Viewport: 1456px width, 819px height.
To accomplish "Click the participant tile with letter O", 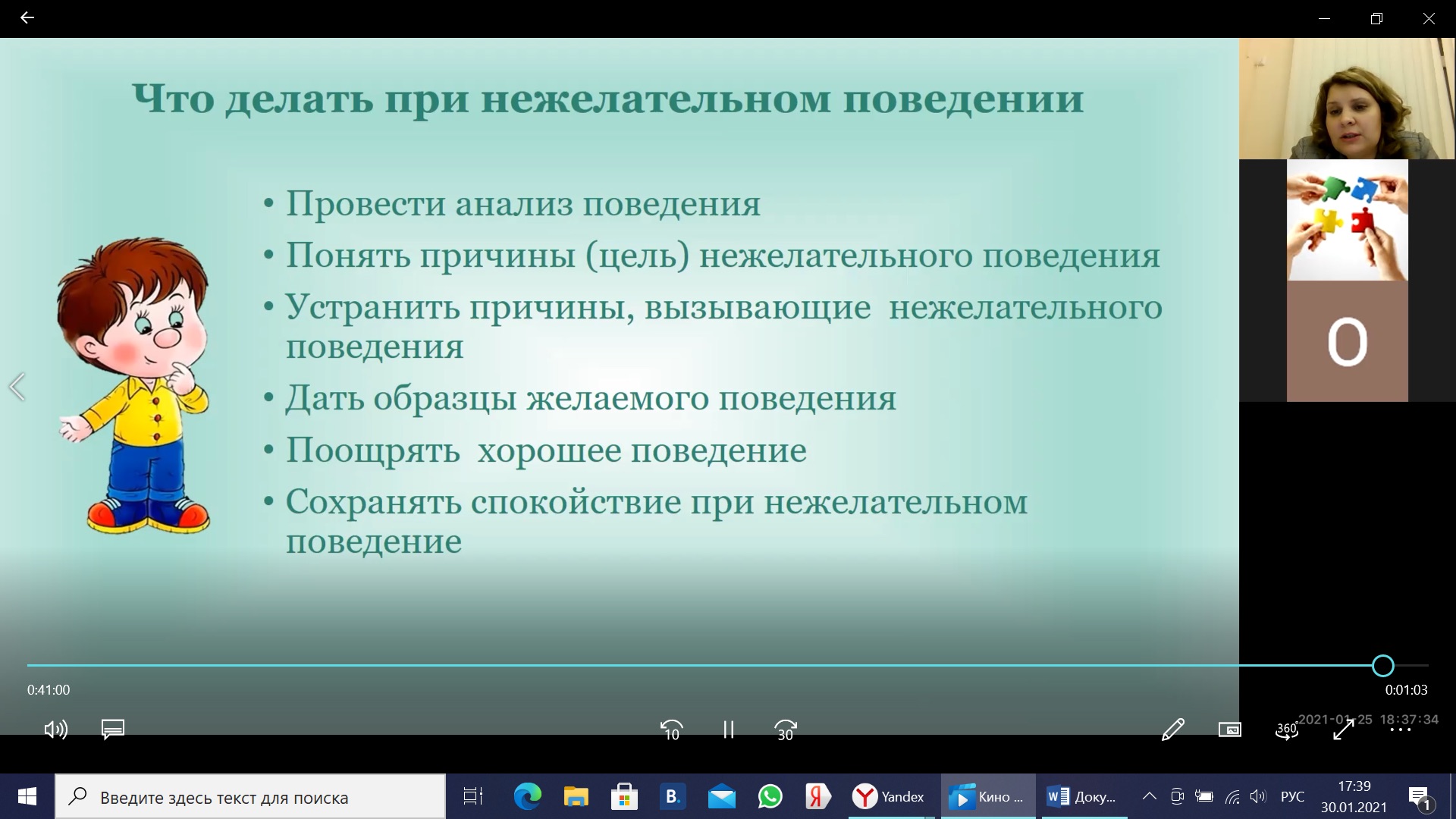I will [1348, 341].
